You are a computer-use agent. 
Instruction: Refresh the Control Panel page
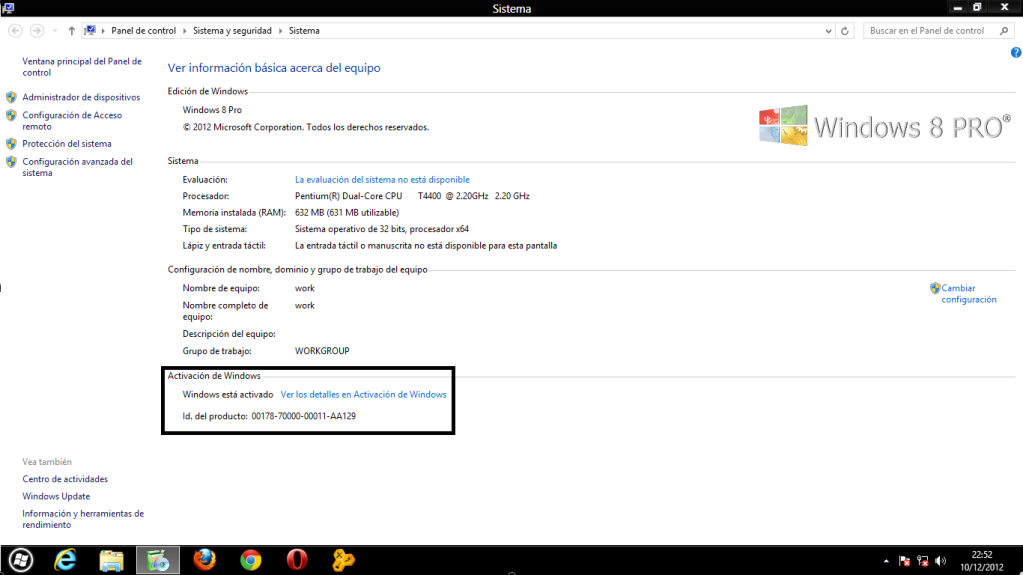tap(845, 31)
